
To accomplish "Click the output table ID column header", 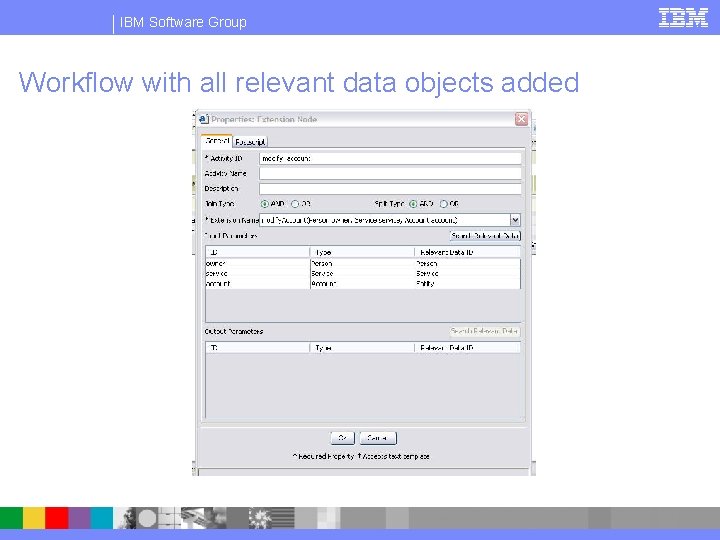I will pos(258,348).
